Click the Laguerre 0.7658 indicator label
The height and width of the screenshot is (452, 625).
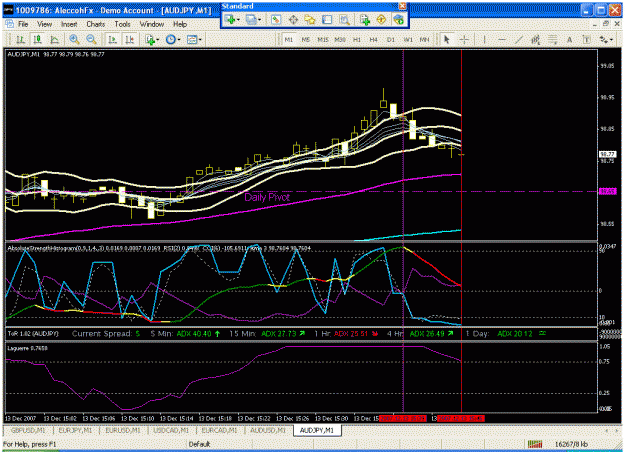click(28, 348)
